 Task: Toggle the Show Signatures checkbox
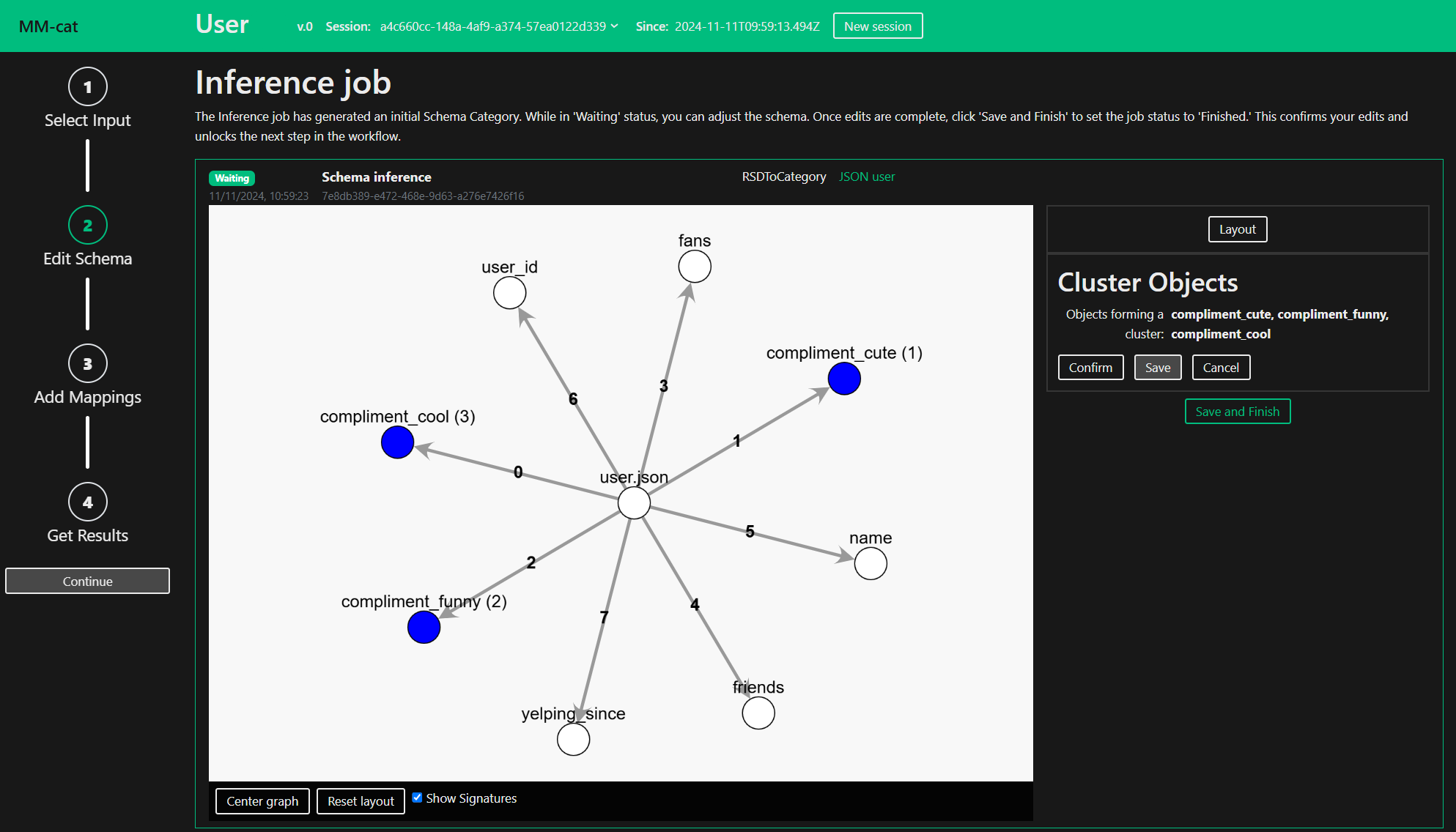coord(417,798)
